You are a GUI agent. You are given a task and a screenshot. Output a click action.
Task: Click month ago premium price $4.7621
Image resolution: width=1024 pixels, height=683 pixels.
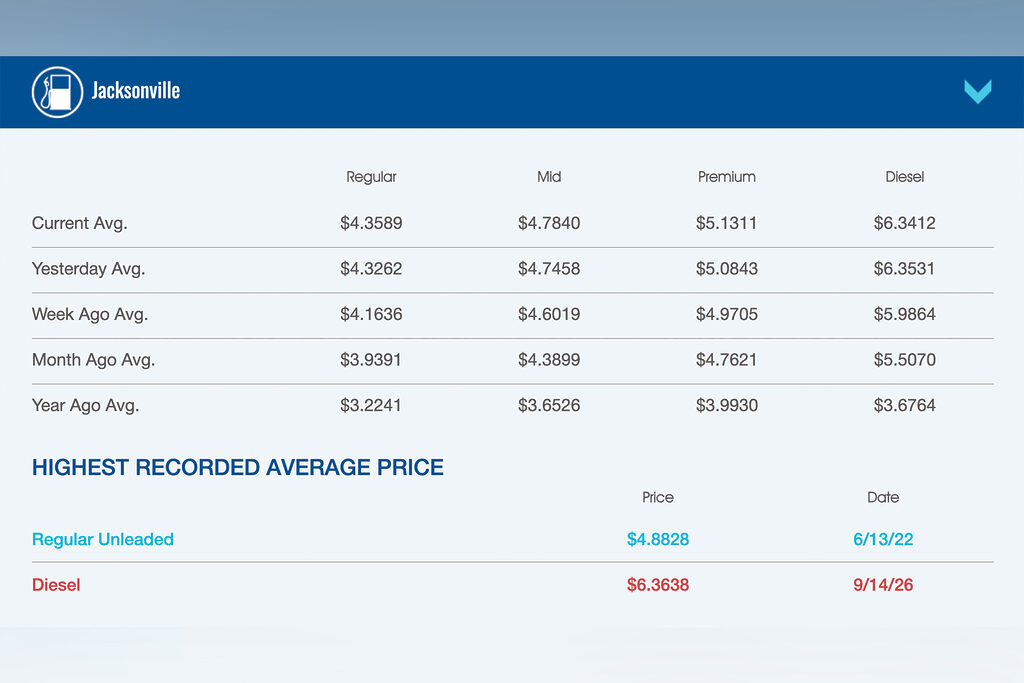point(726,360)
